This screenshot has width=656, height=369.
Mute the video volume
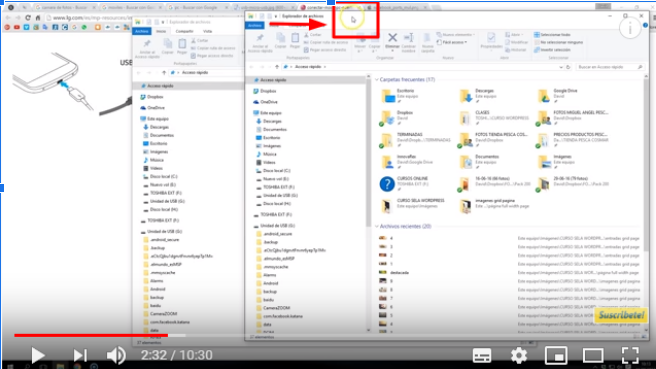coord(116,355)
